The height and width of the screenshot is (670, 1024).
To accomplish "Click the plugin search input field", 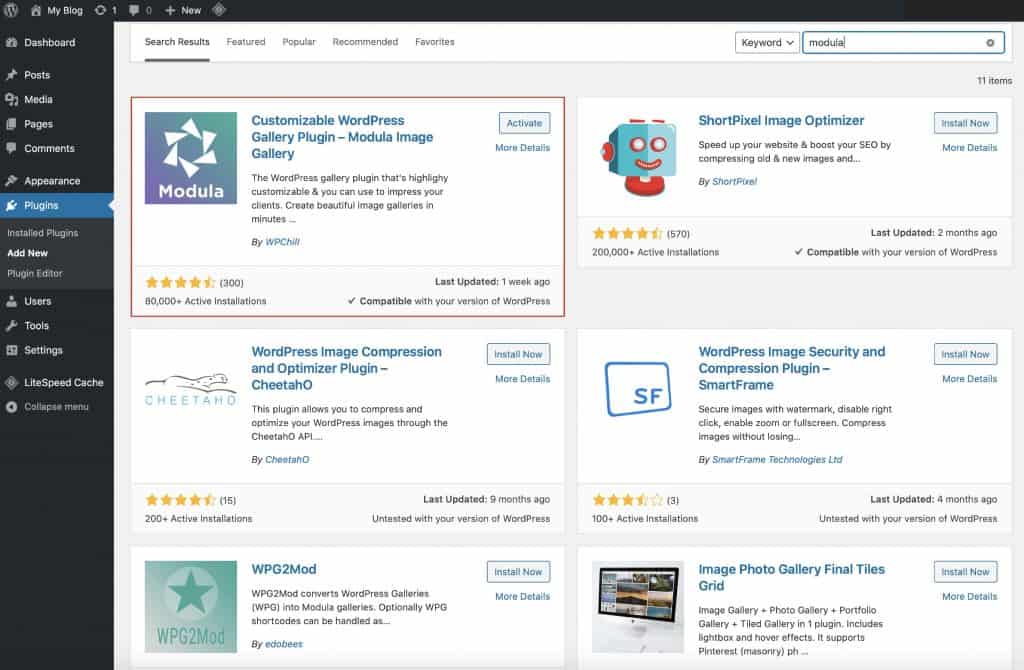I will 903,42.
